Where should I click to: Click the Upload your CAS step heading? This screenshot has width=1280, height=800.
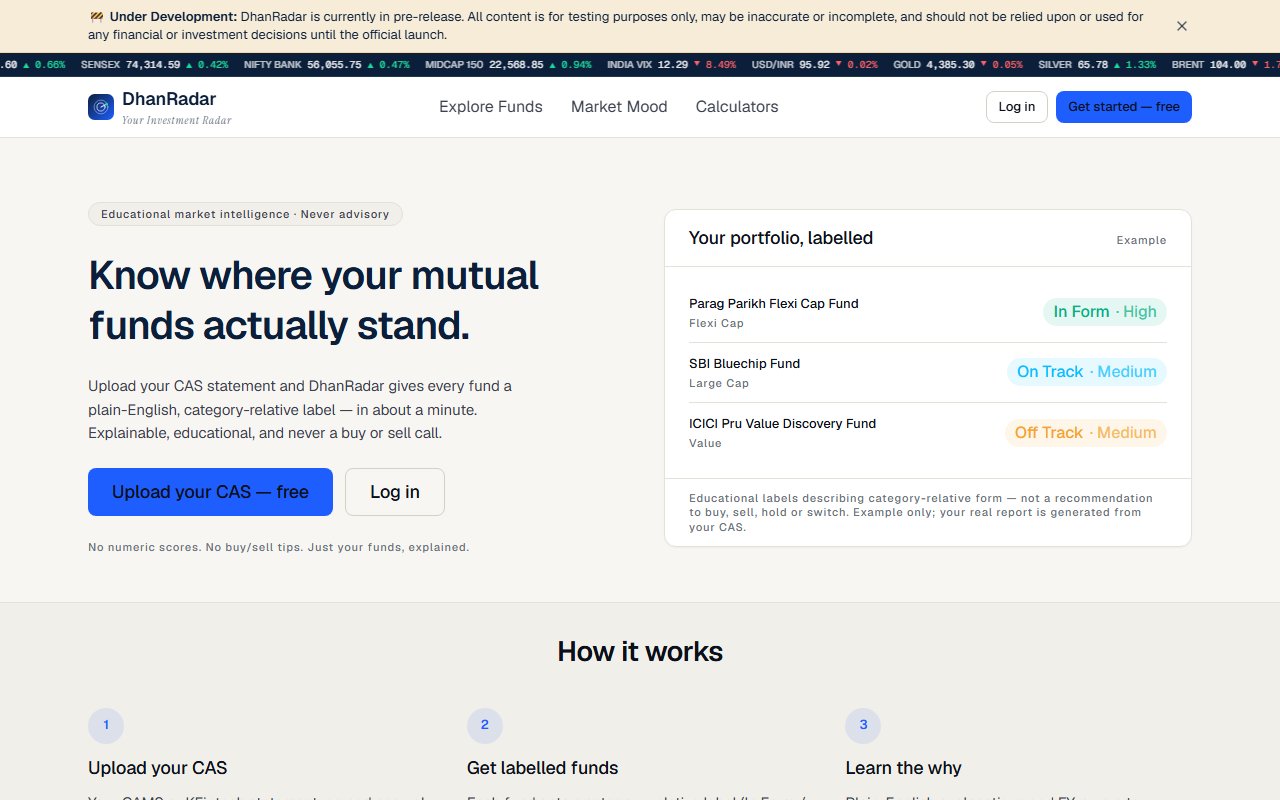(x=158, y=768)
